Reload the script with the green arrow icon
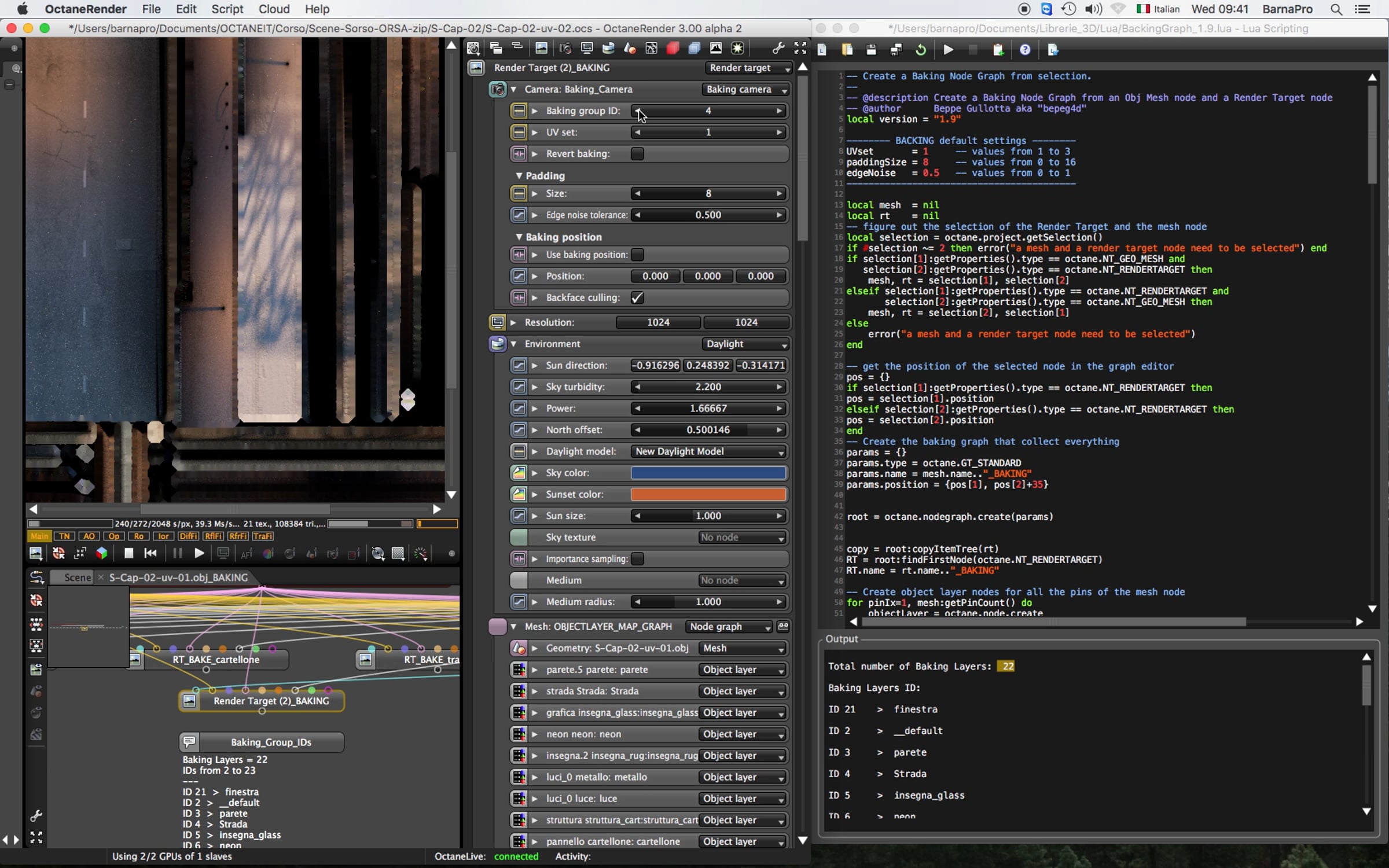Screen dimensions: 1389x868 tap(921, 50)
